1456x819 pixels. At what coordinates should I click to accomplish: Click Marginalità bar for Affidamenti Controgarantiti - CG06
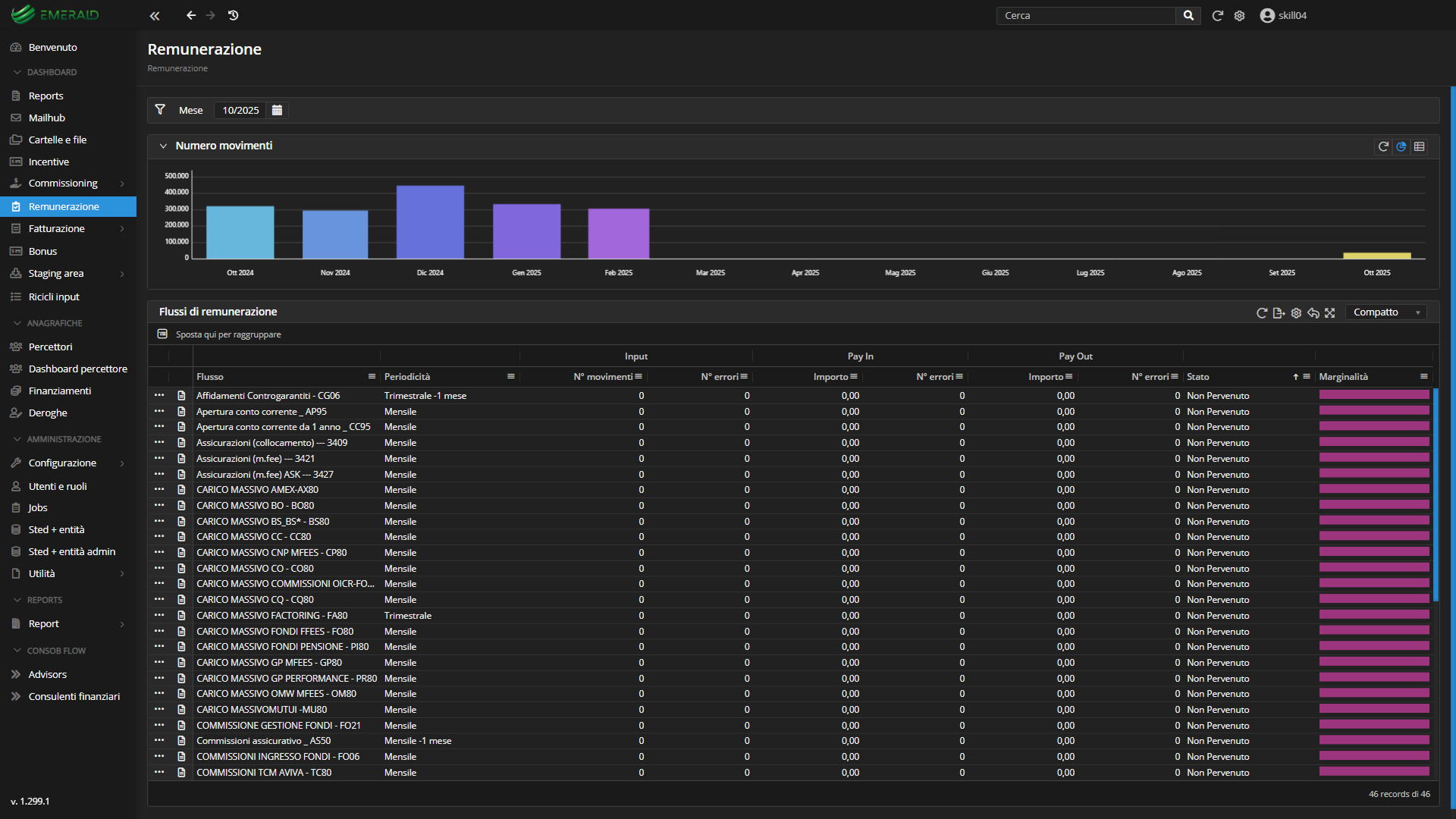point(1374,394)
